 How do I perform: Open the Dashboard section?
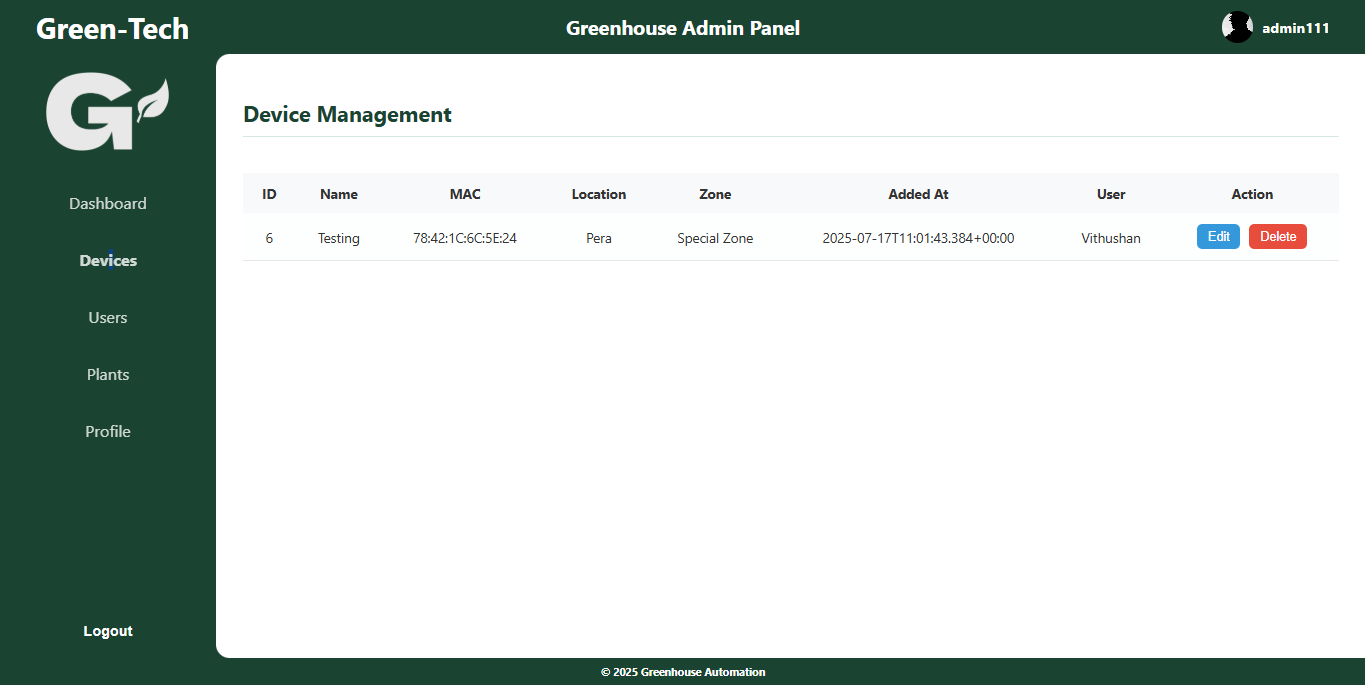click(107, 203)
